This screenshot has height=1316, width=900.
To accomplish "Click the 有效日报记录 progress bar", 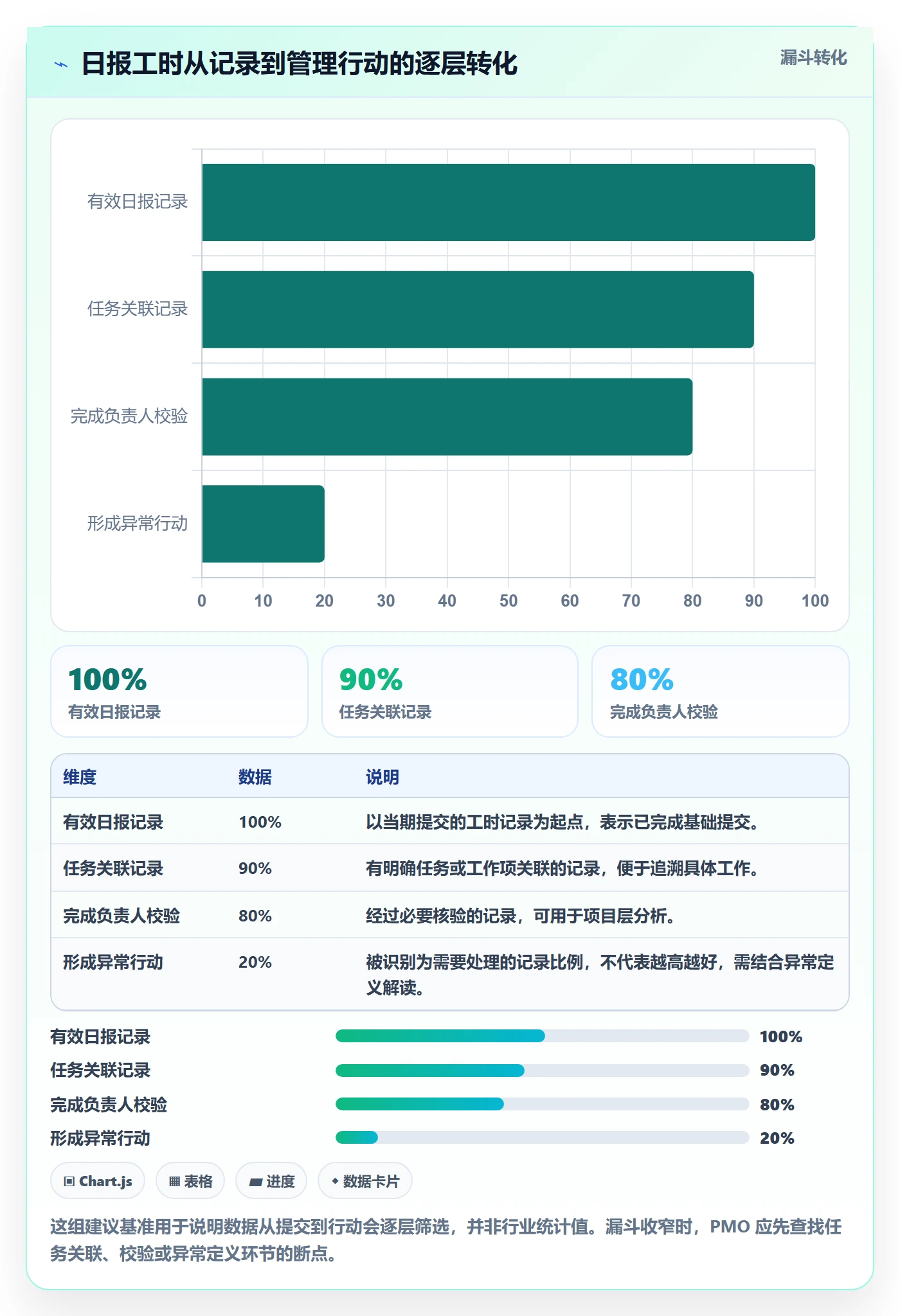I will click(x=543, y=1036).
